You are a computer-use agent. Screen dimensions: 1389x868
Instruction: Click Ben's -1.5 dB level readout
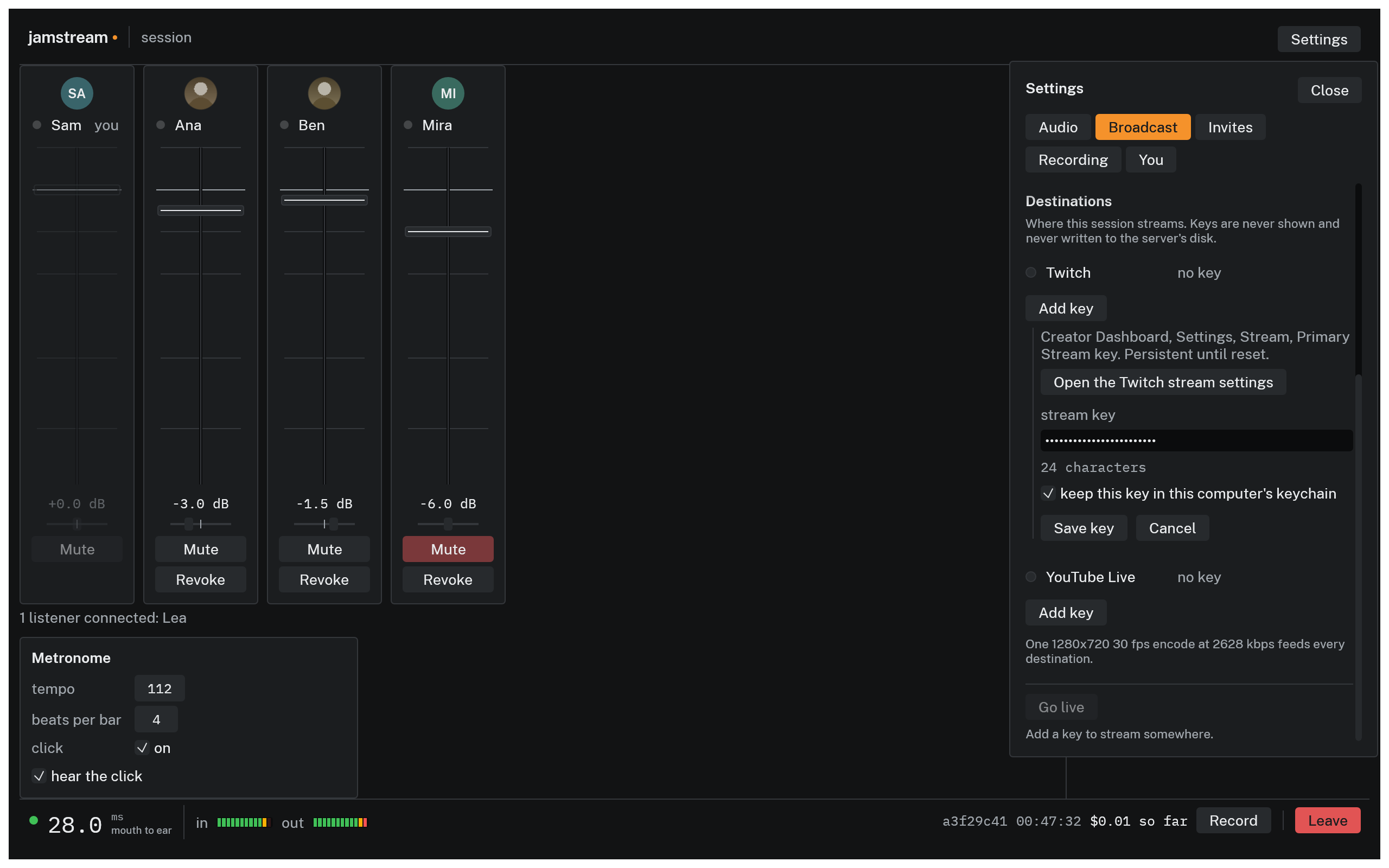point(324,503)
